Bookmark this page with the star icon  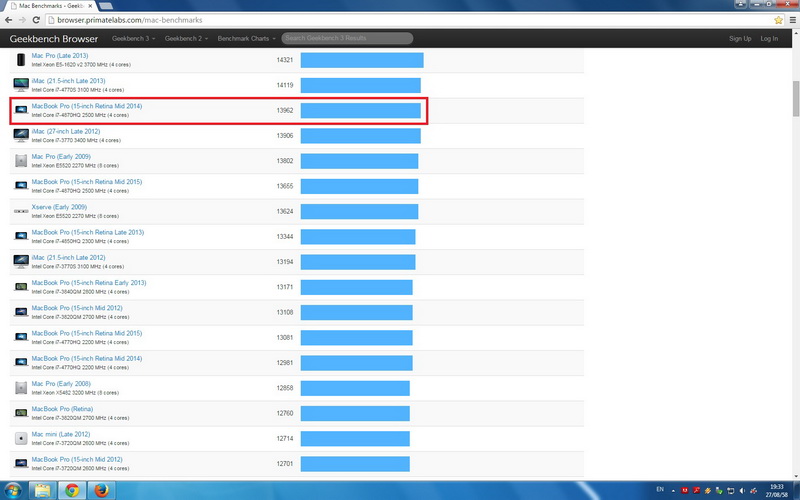[x=778, y=20]
